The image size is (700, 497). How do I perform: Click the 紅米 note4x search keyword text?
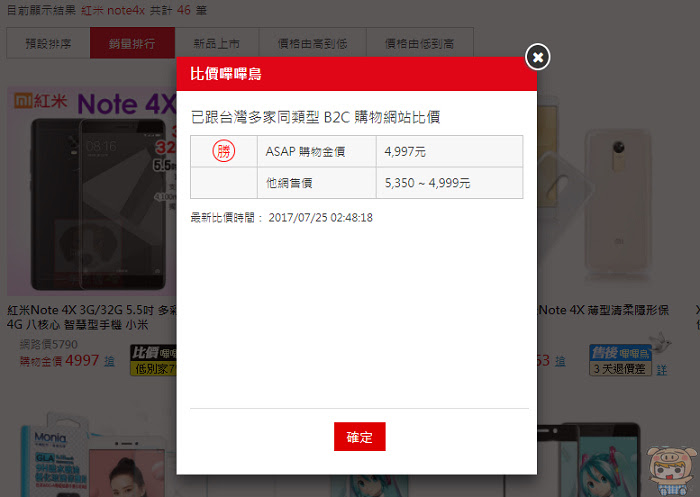coord(113,10)
